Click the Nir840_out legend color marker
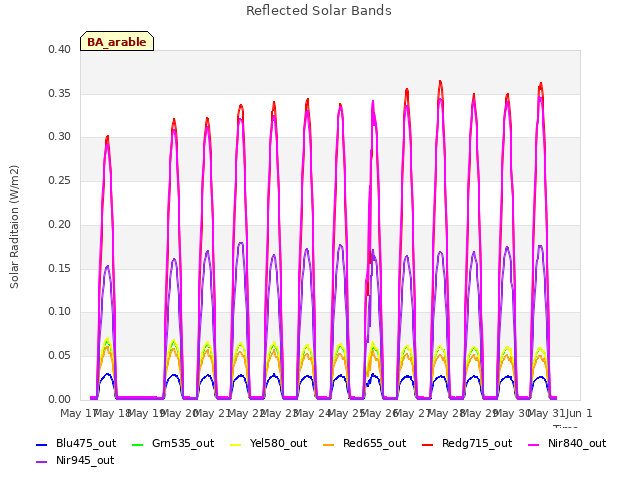The image size is (640, 480). coord(533,444)
